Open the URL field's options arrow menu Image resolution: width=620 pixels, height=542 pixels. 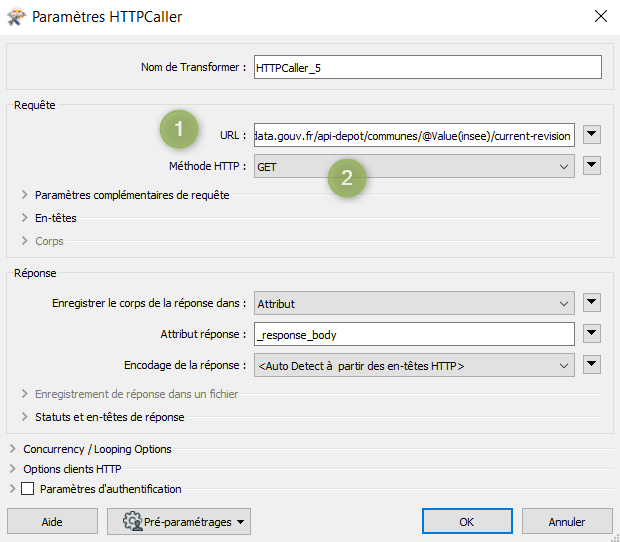pos(592,134)
